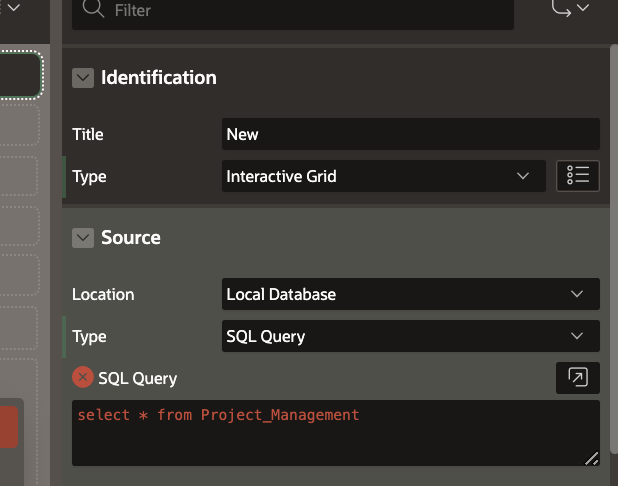Image resolution: width=618 pixels, height=486 pixels.
Task: Click the resize handle of SQL Query box
Action: point(592,458)
